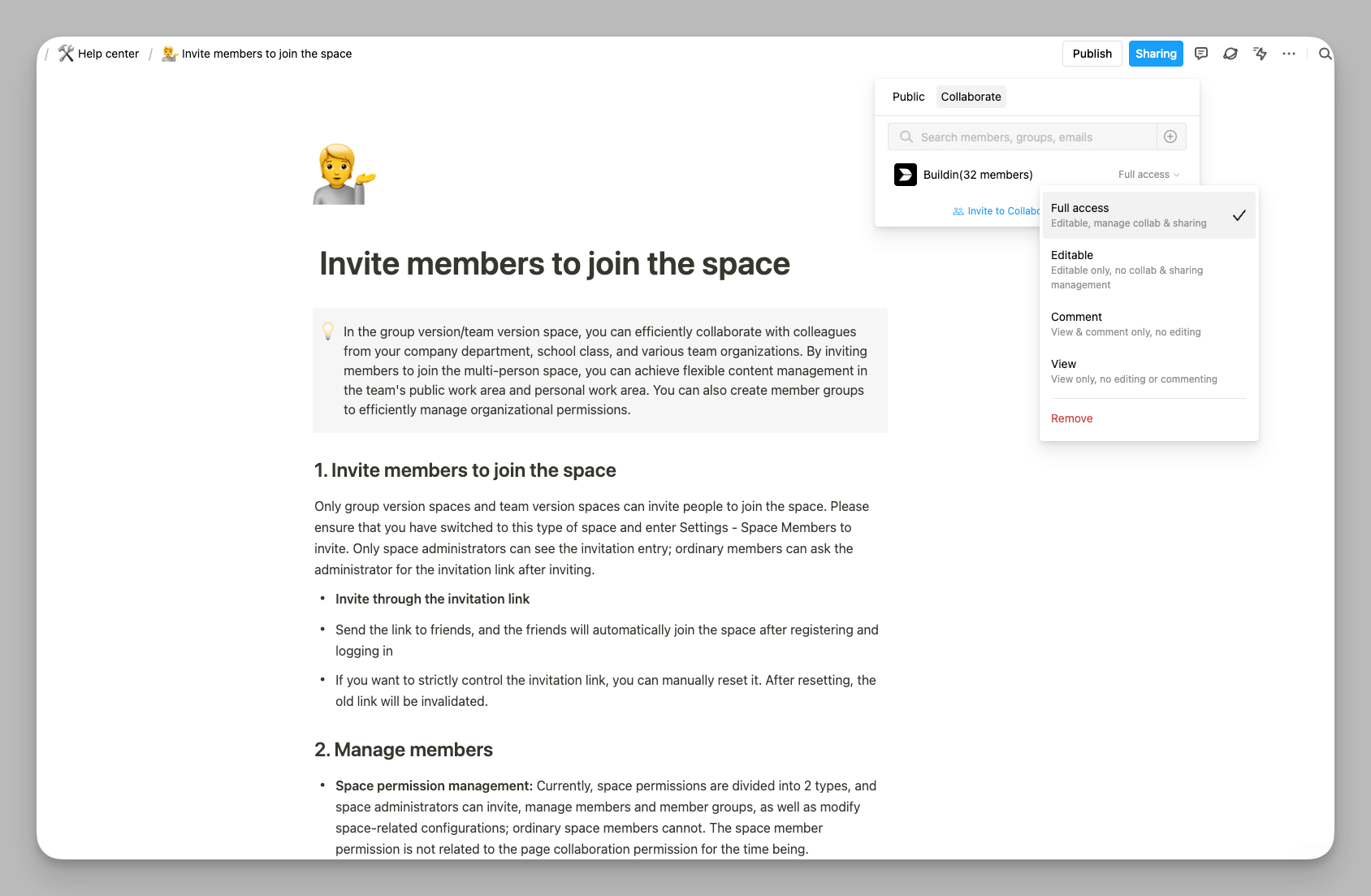
Task: Switch to the Public tab
Action: [x=908, y=96]
